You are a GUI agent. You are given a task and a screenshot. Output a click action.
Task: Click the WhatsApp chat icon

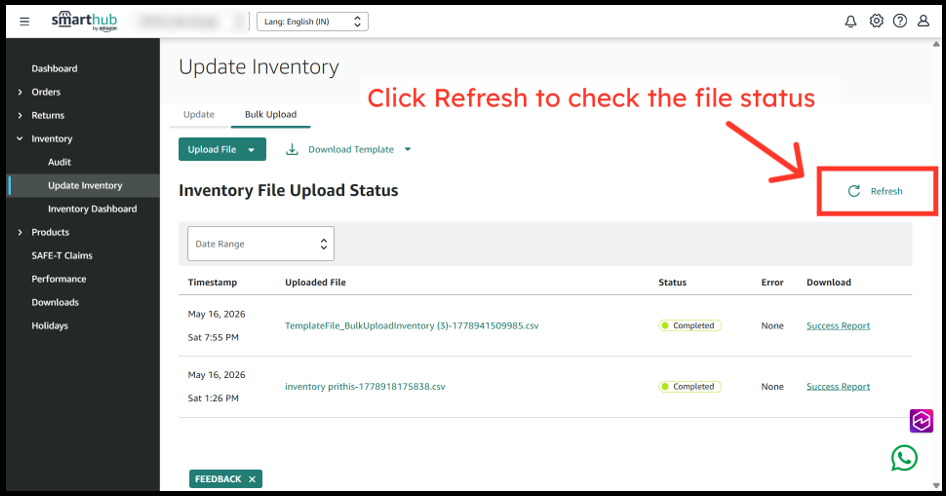(x=904, y=458)
